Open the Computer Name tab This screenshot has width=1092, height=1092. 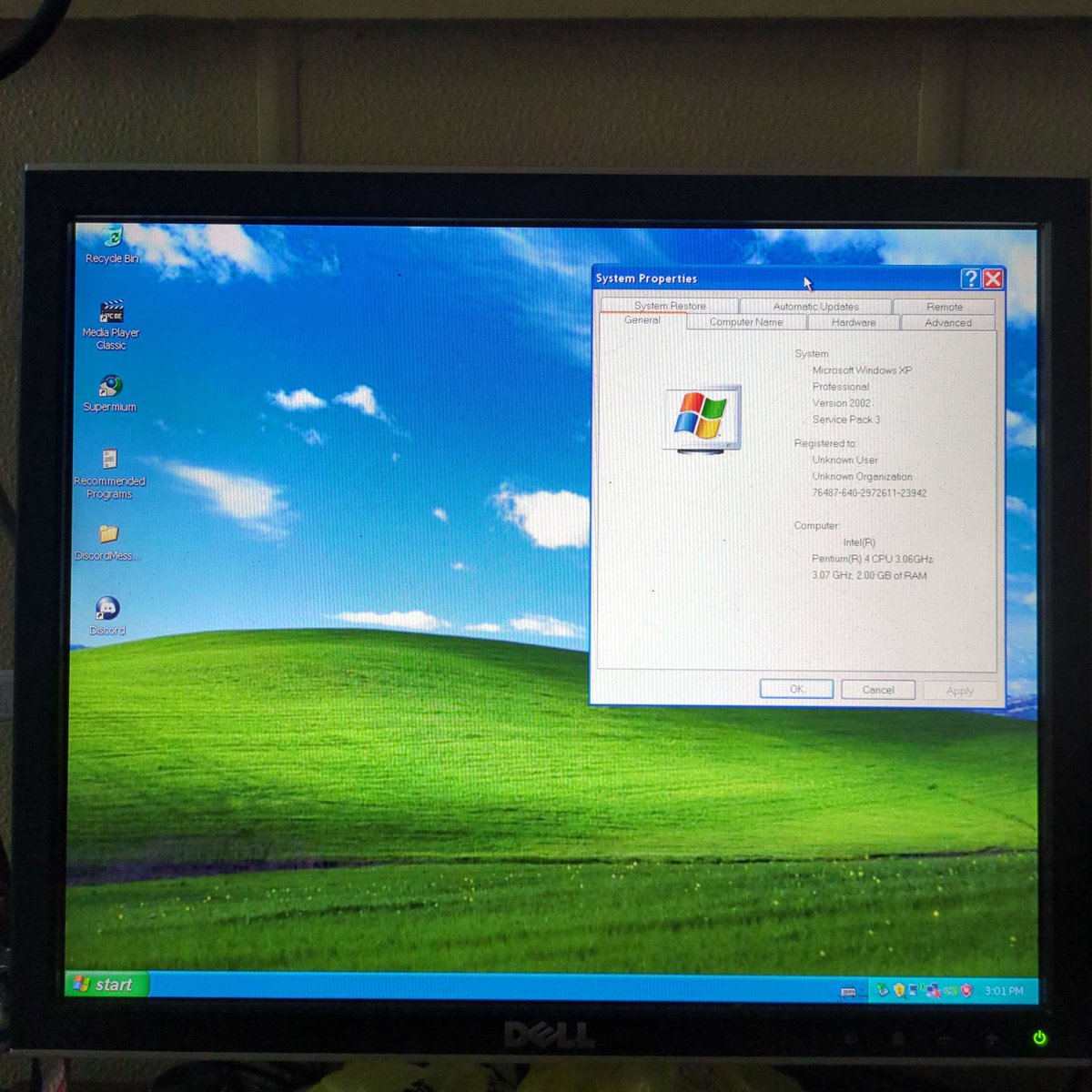coord(746,322)
